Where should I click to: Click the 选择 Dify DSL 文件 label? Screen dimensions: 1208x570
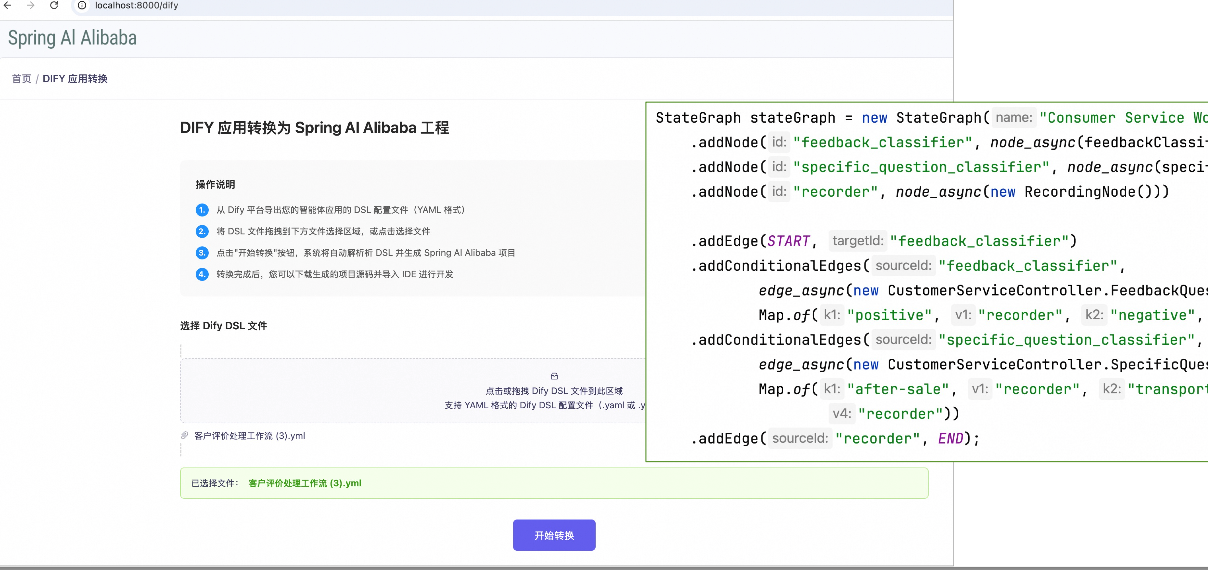[223, 326]
